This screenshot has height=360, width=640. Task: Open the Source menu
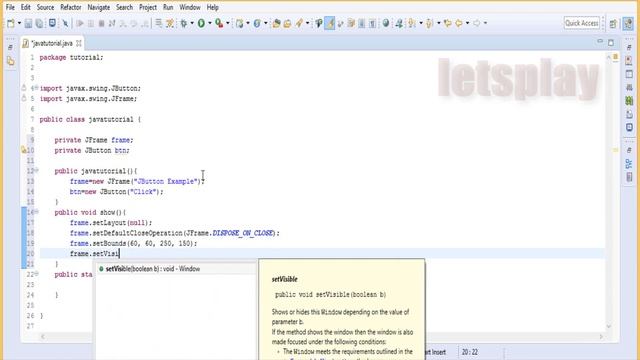(45, 7)
